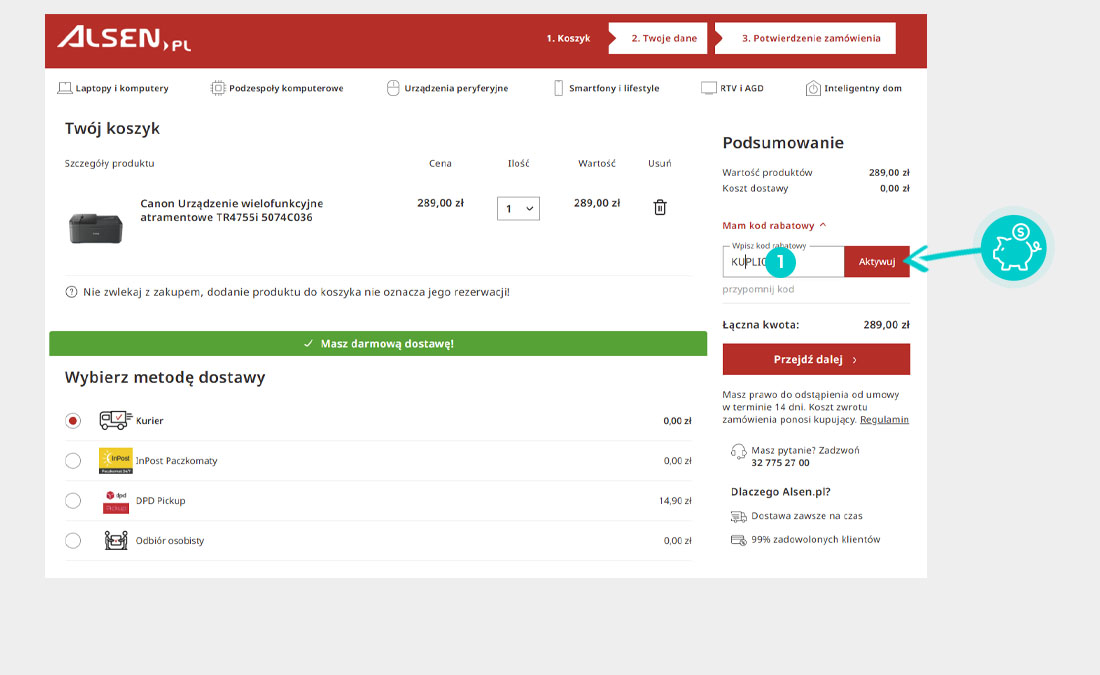Image resolution: width=1100 pixels, height=675 pixels.
Task: Click the discount code input field
Action: [x=783, y=262]
